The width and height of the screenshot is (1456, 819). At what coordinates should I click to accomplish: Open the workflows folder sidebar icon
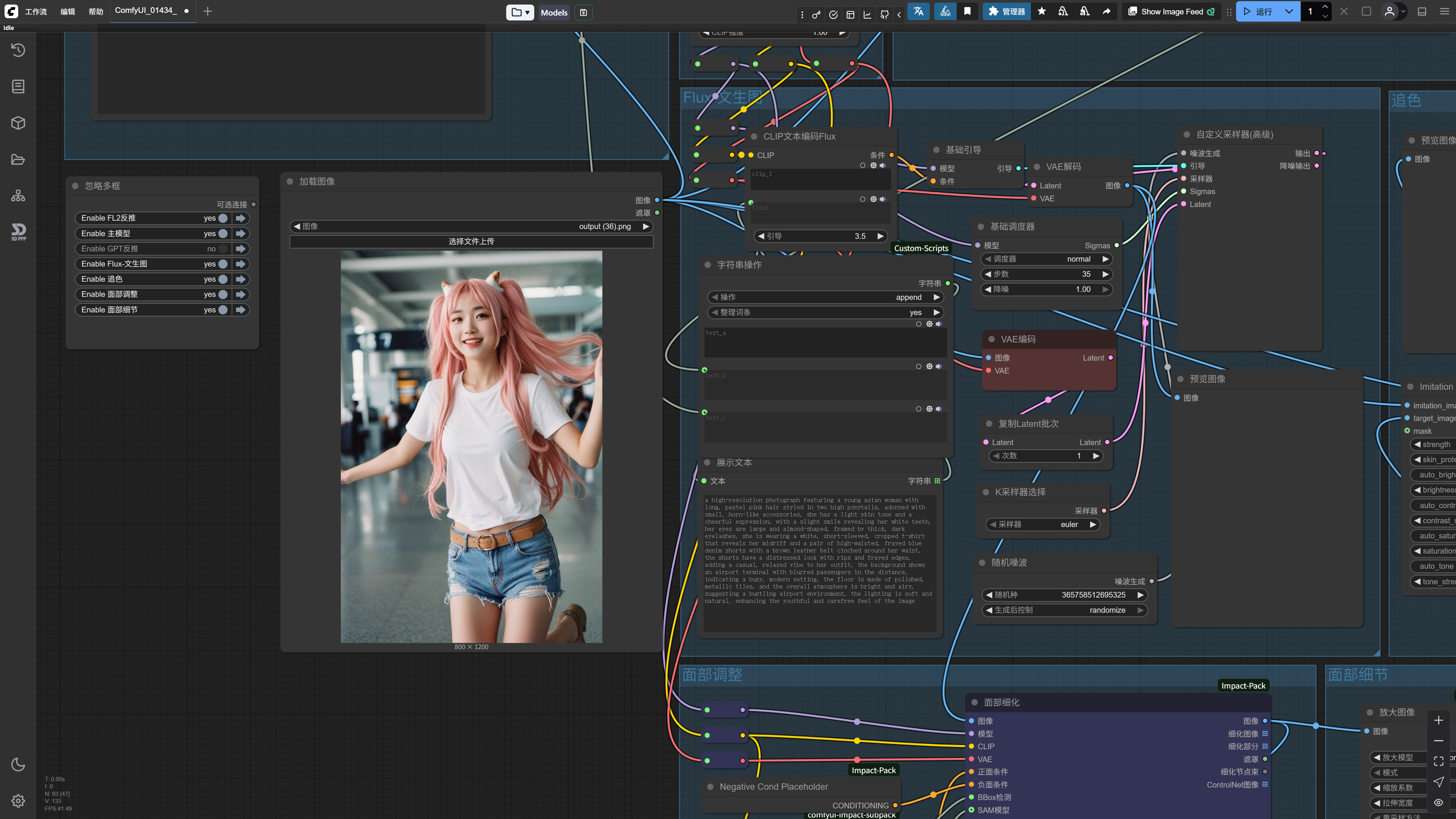[18, 159]
